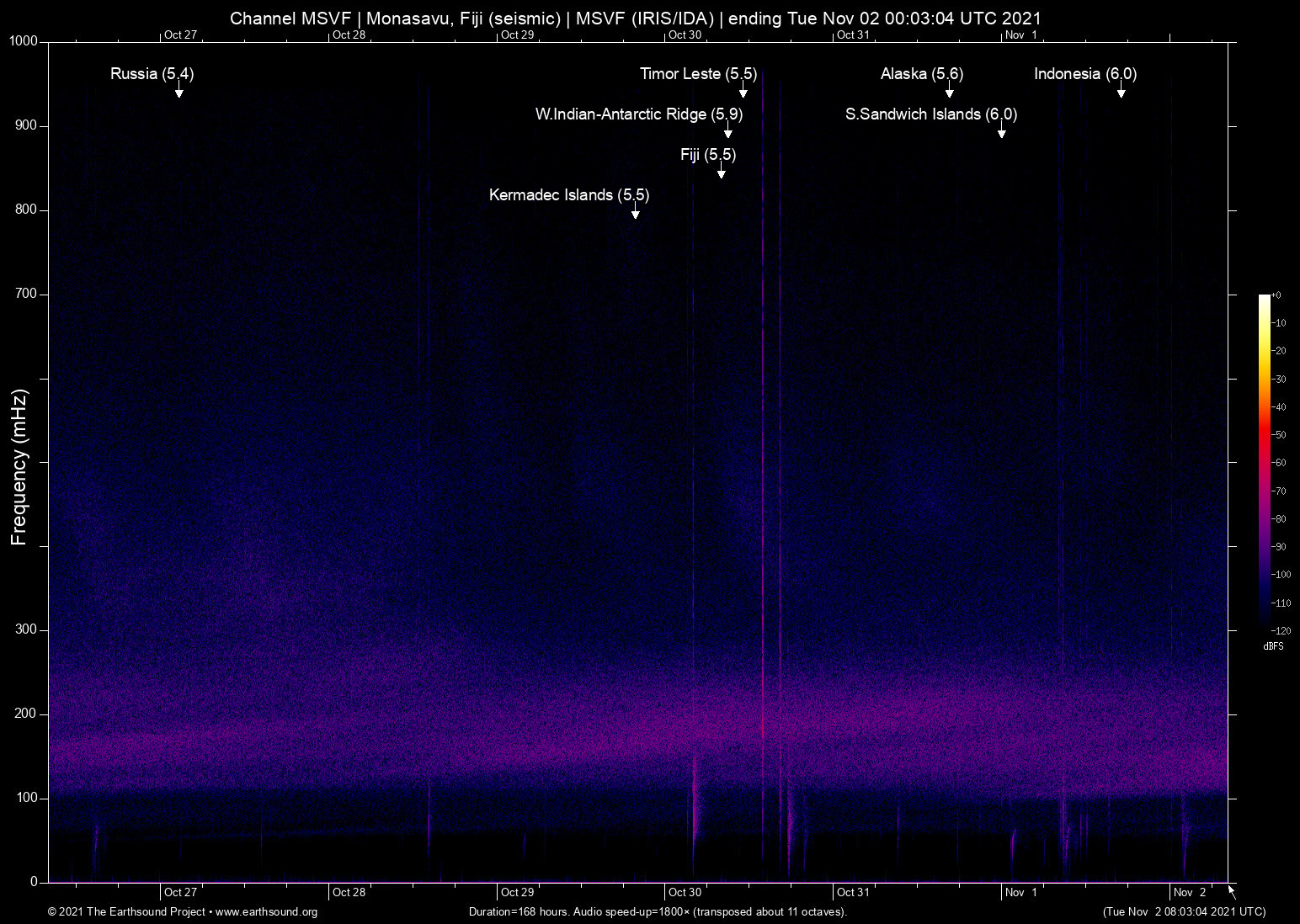Screen dimensions: 1300x924
Task: Click the www.earthsound.org link text
Action: pyautogui.click(x=267, y=912)
